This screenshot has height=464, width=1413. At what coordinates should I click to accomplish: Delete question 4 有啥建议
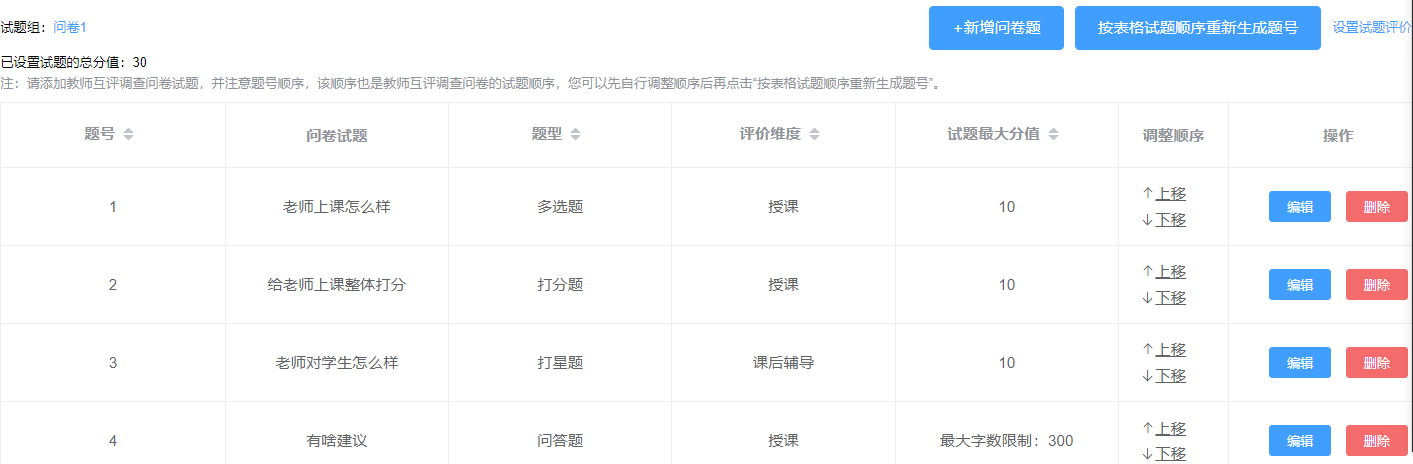point(1376,441)
